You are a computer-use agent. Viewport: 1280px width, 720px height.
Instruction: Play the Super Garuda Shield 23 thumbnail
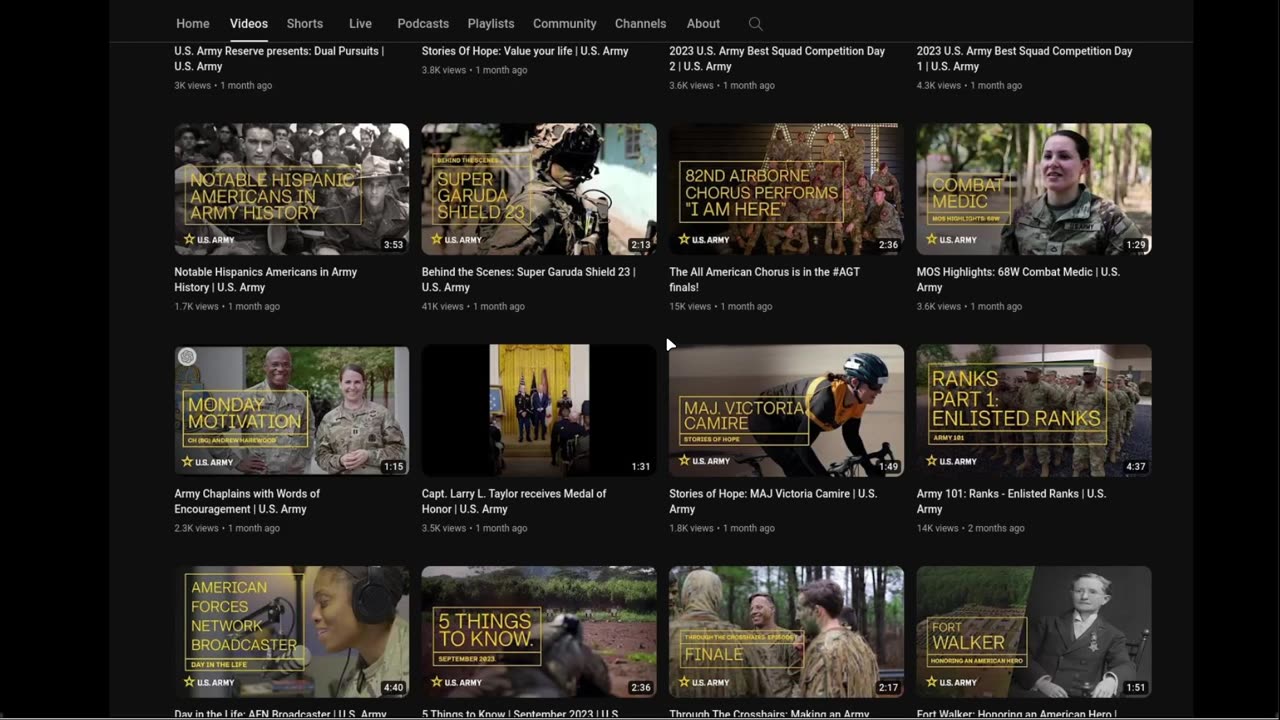[539, 189]
